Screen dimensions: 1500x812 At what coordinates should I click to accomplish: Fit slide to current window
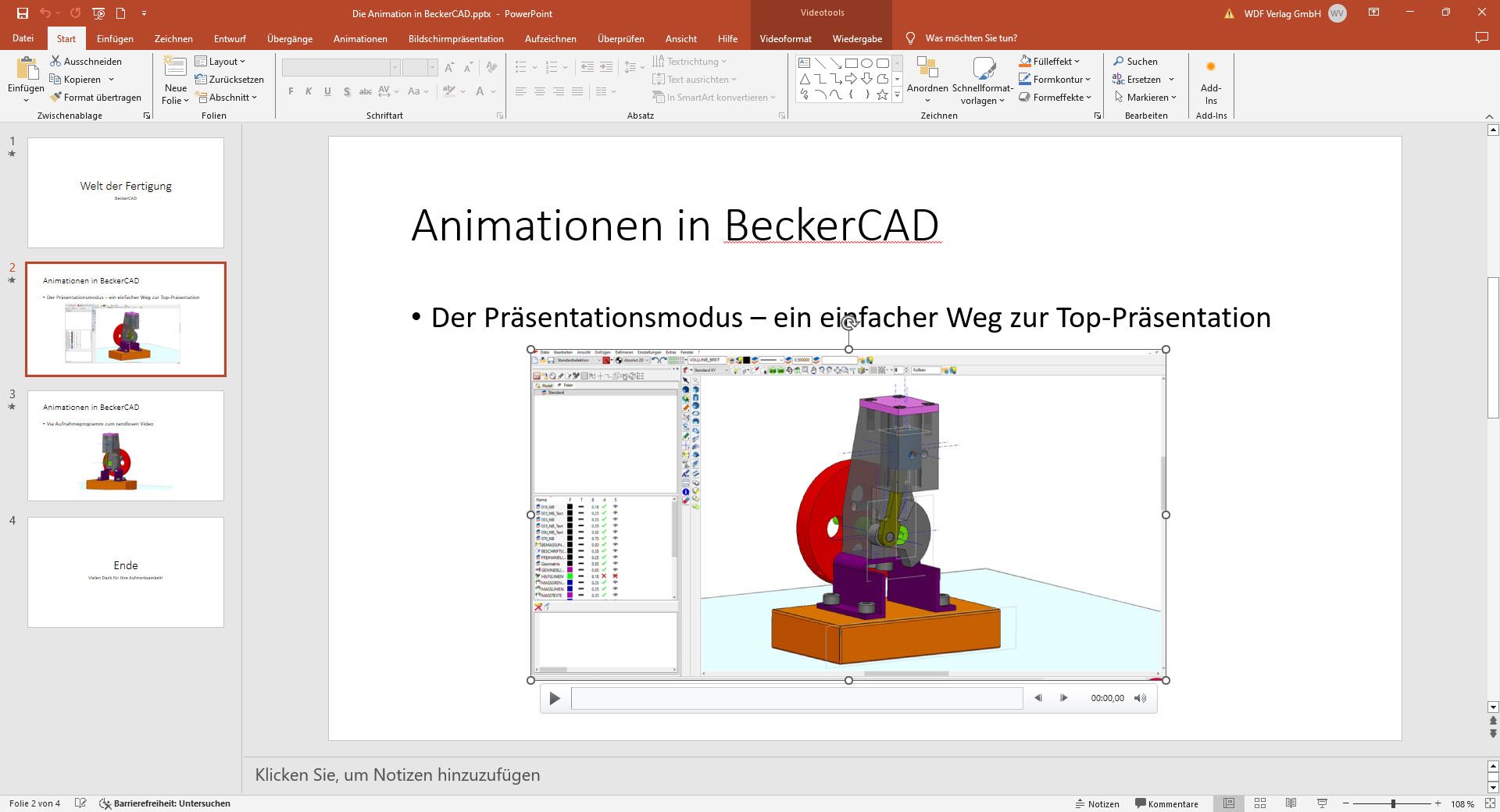pos(1488,803)
